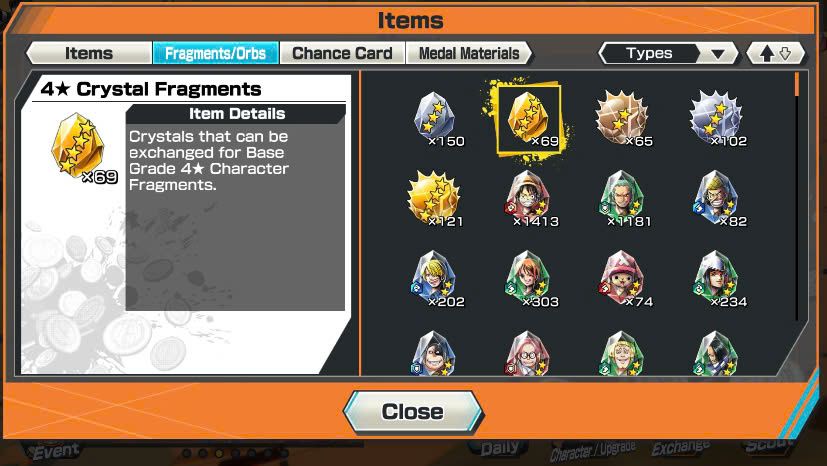Toggle ascending/descending sort order arrows

(x=775, y=53)
